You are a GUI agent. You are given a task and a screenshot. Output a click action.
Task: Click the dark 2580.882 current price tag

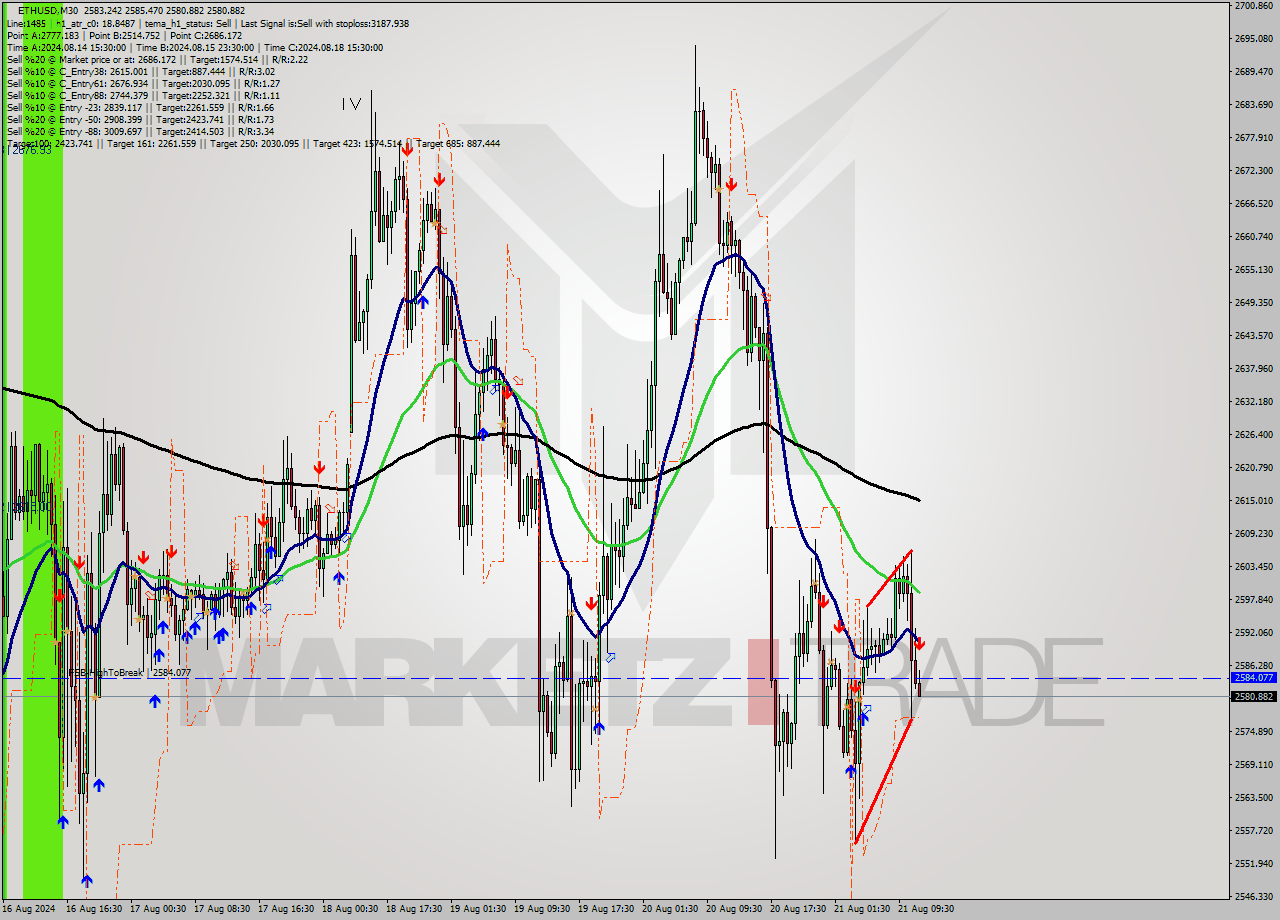coord(1253,696)
